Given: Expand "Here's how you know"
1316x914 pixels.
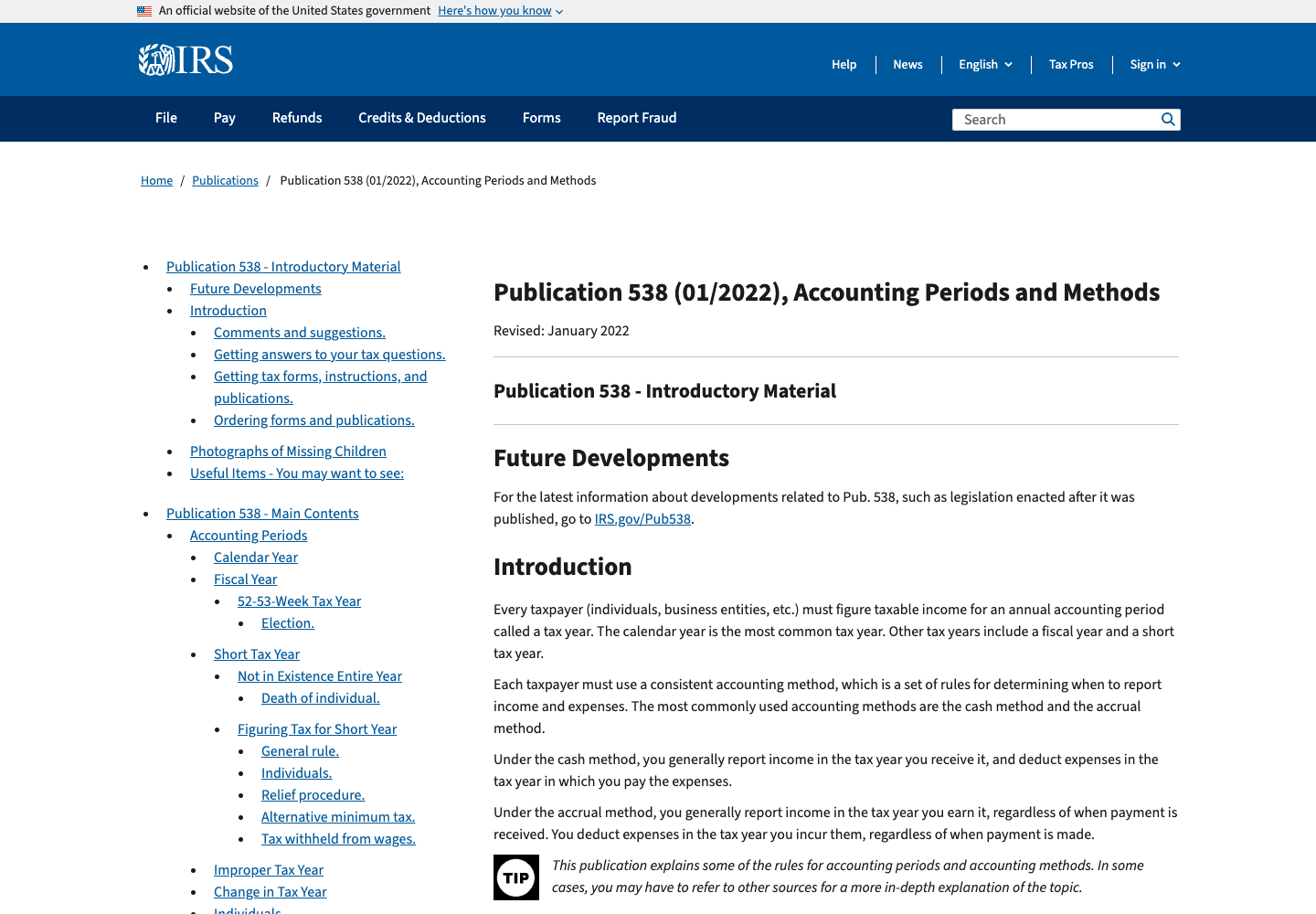Looking at the screenshot, I should tap(500, 11).
